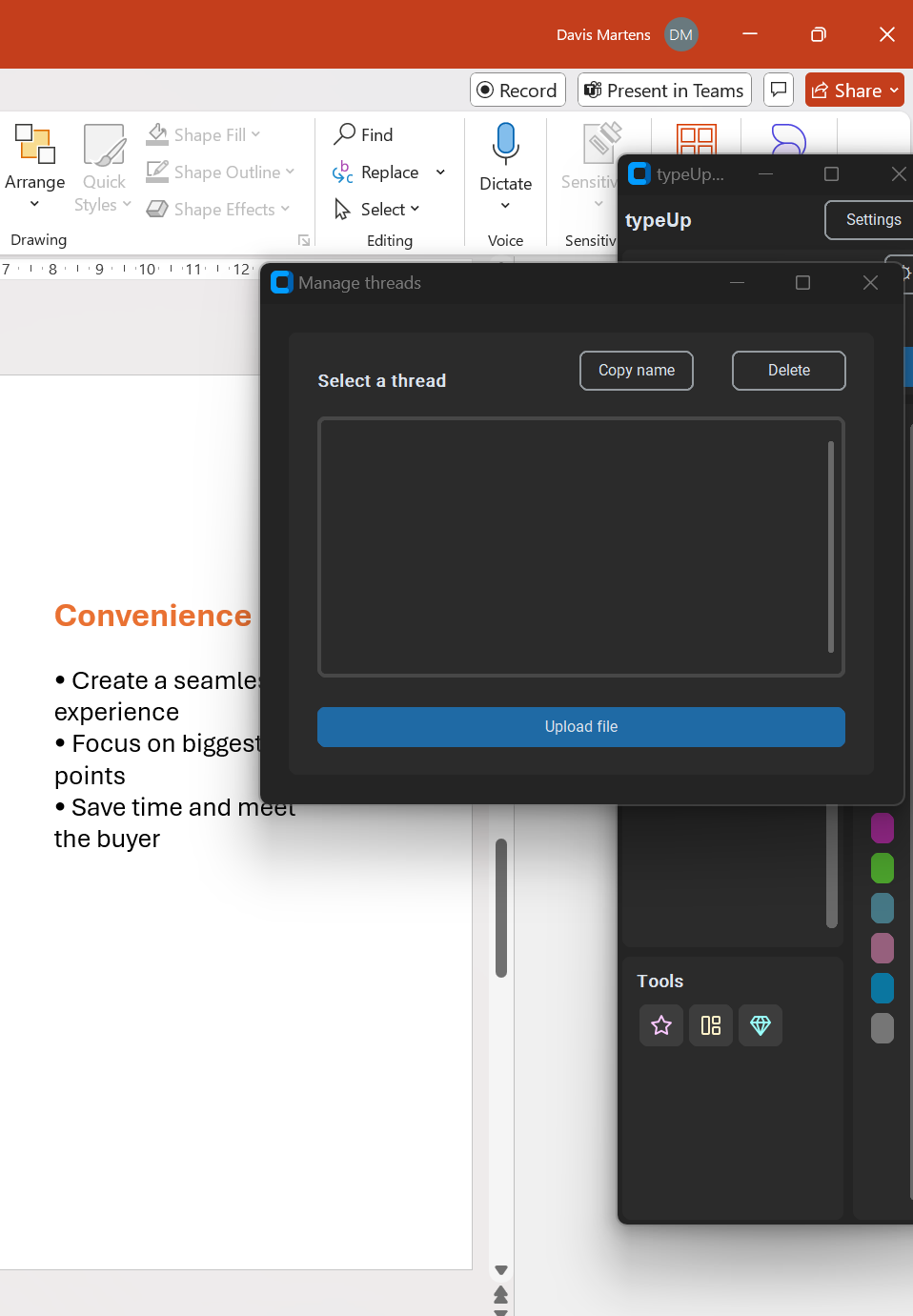The height and width of the screenshot is (1316, 913).
Task: Click the 'Save time and meet' bullet
Action: point(175,807)
